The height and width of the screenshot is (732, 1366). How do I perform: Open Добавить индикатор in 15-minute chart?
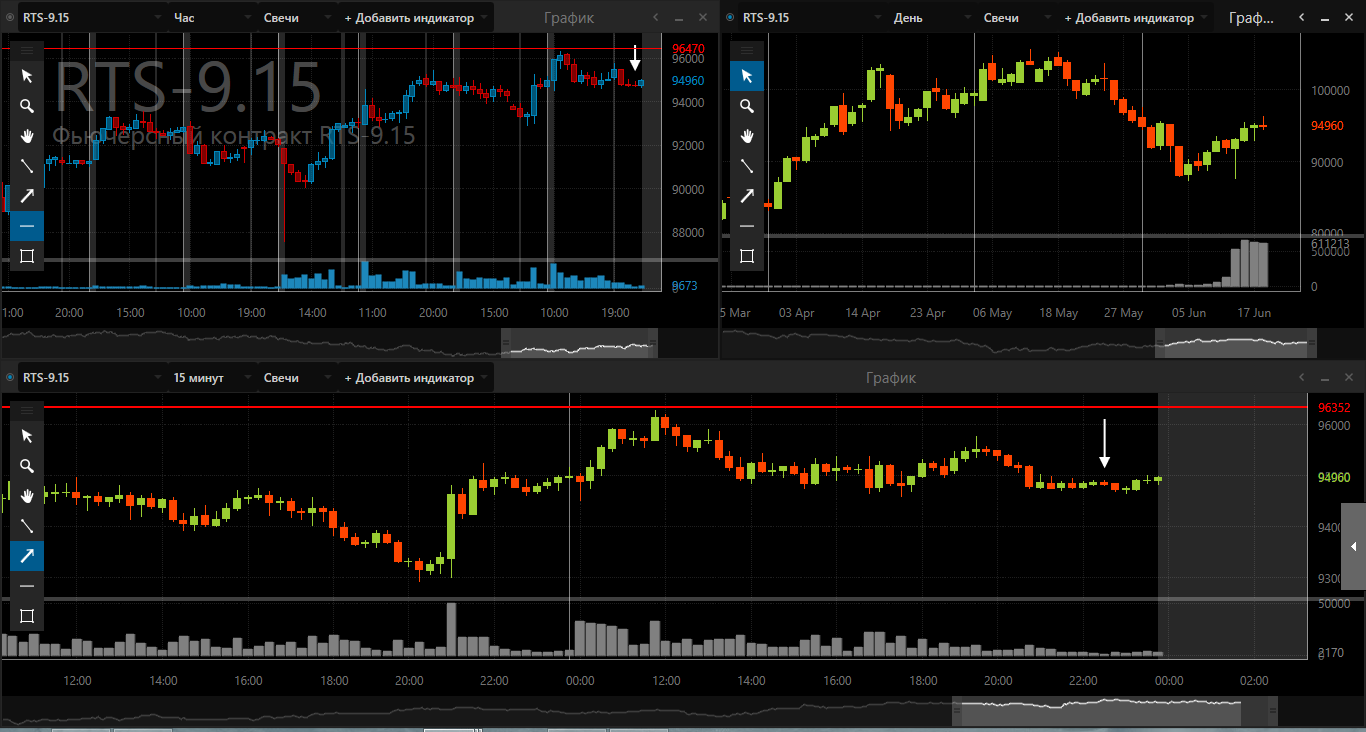(x=416, y=378)
